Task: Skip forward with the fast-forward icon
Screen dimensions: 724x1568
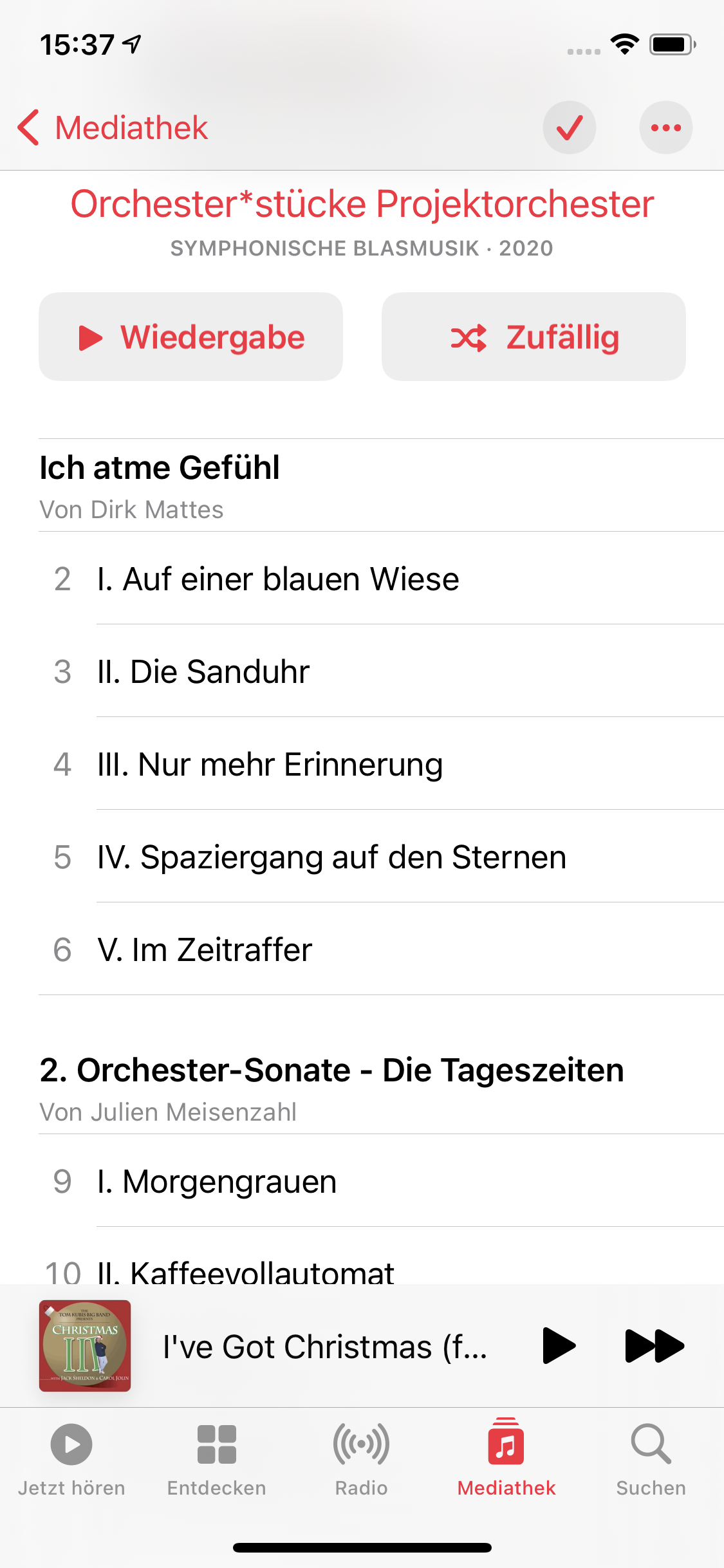Action: (654, 1345)
